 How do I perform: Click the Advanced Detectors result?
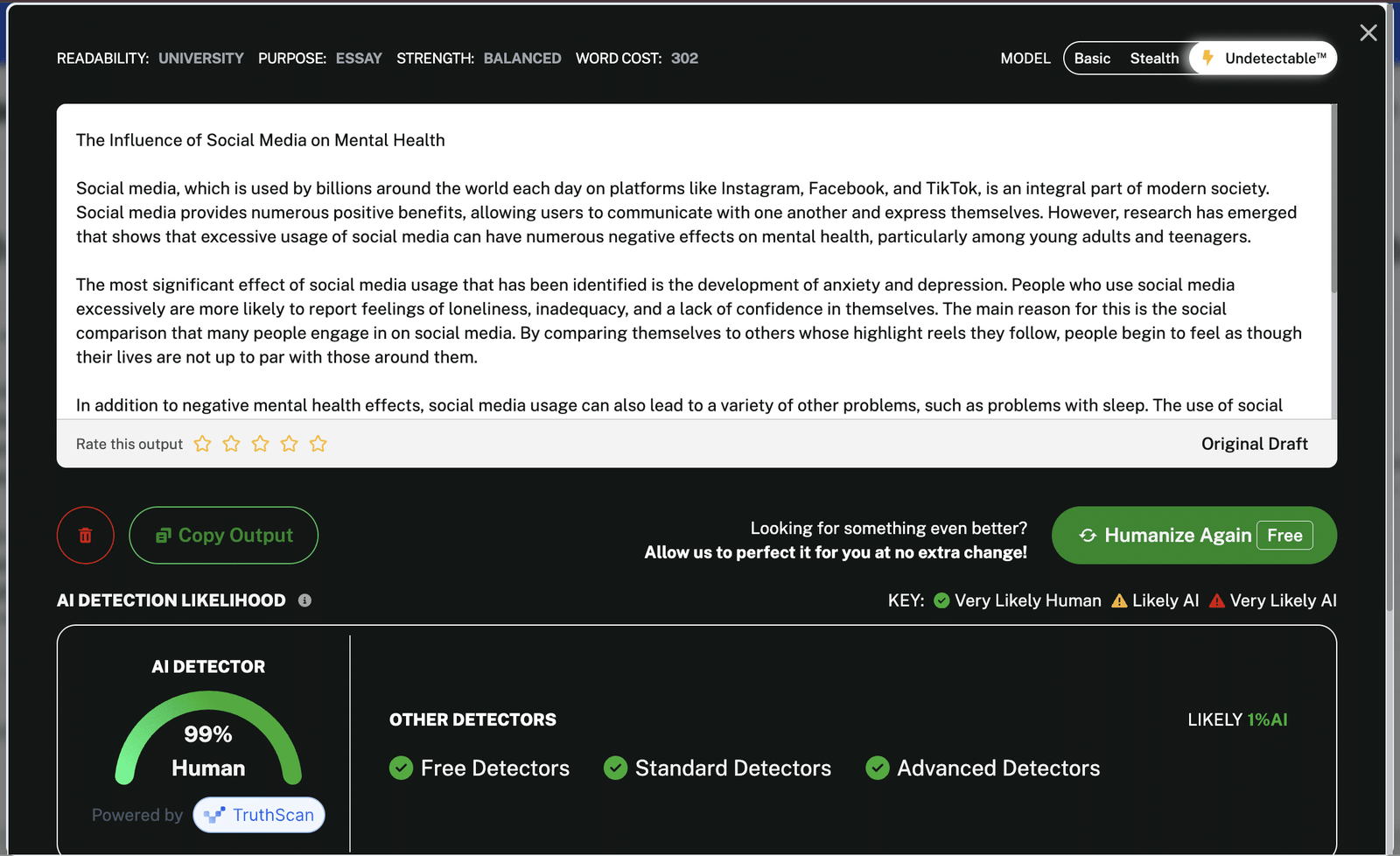pos(983,768)
